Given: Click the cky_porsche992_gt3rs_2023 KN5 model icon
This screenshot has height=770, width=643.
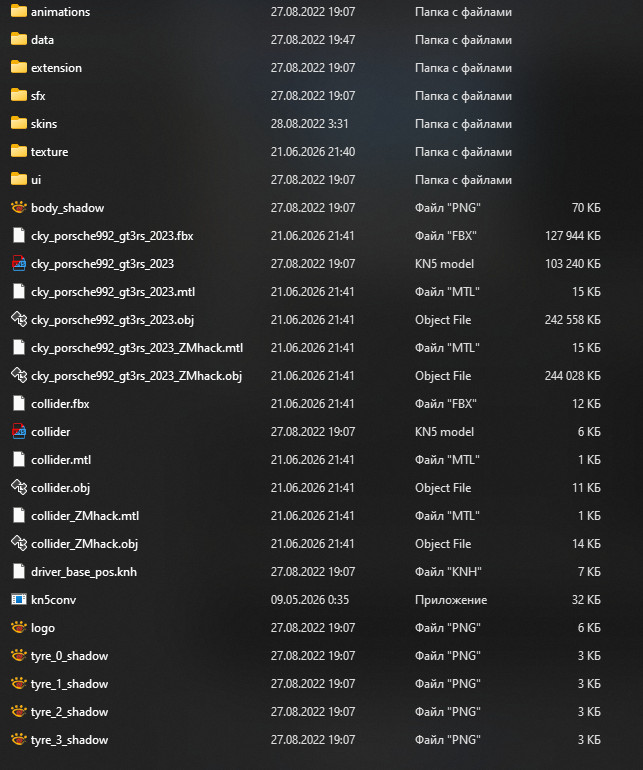Looking at the screenshot, I should point(19,263).
